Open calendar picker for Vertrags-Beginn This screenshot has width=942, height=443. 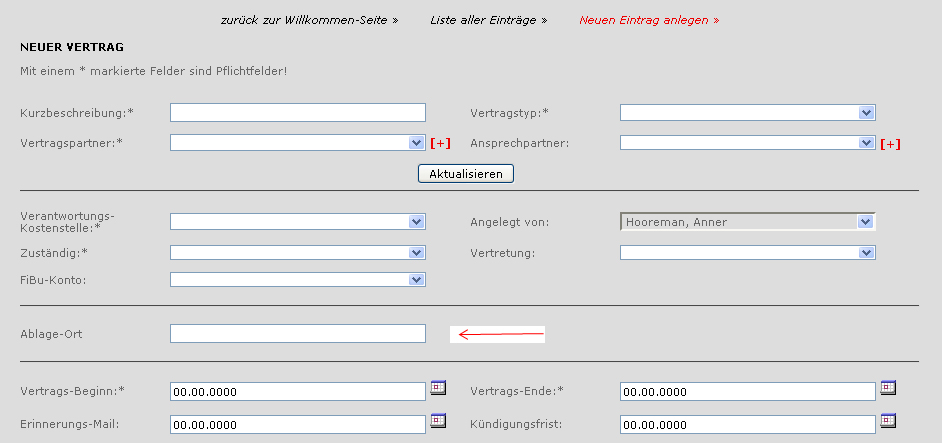pos(438,388)
